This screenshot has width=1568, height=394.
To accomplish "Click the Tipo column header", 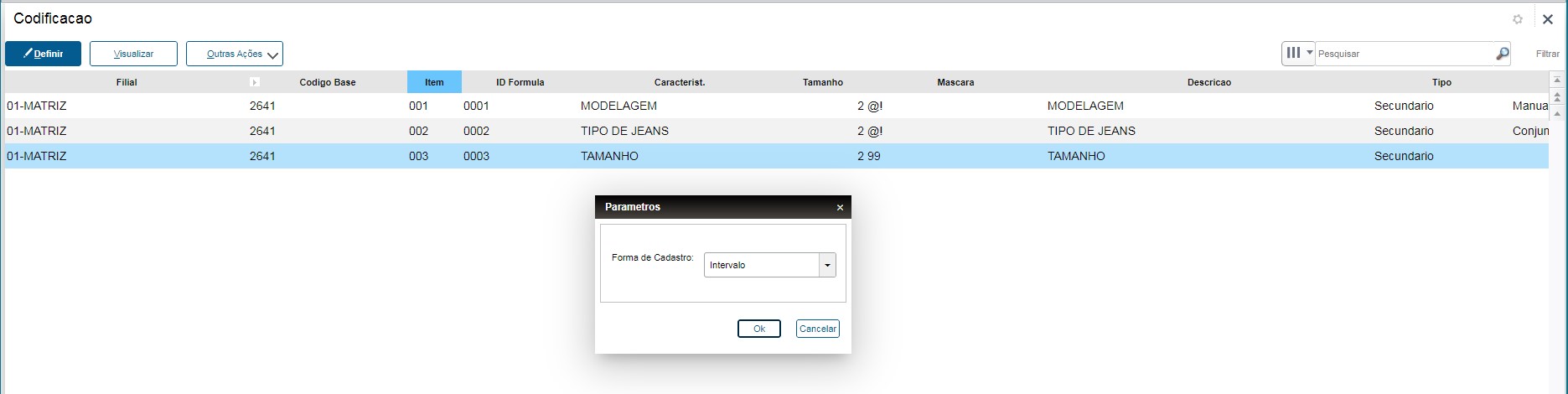I will pyautogui.click(x=1441, y=82).
